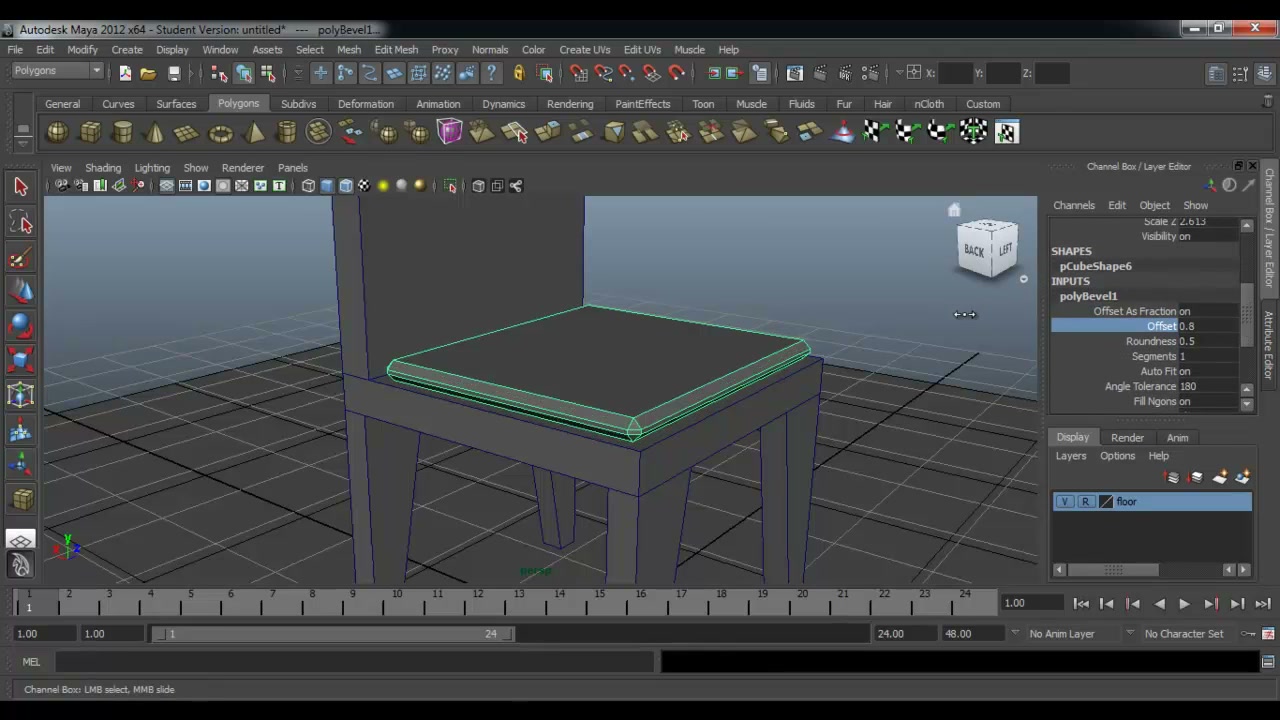Switch to the Rendering shelf tab
Viewport: 1280px width, 720px height.
pos(570,104)
